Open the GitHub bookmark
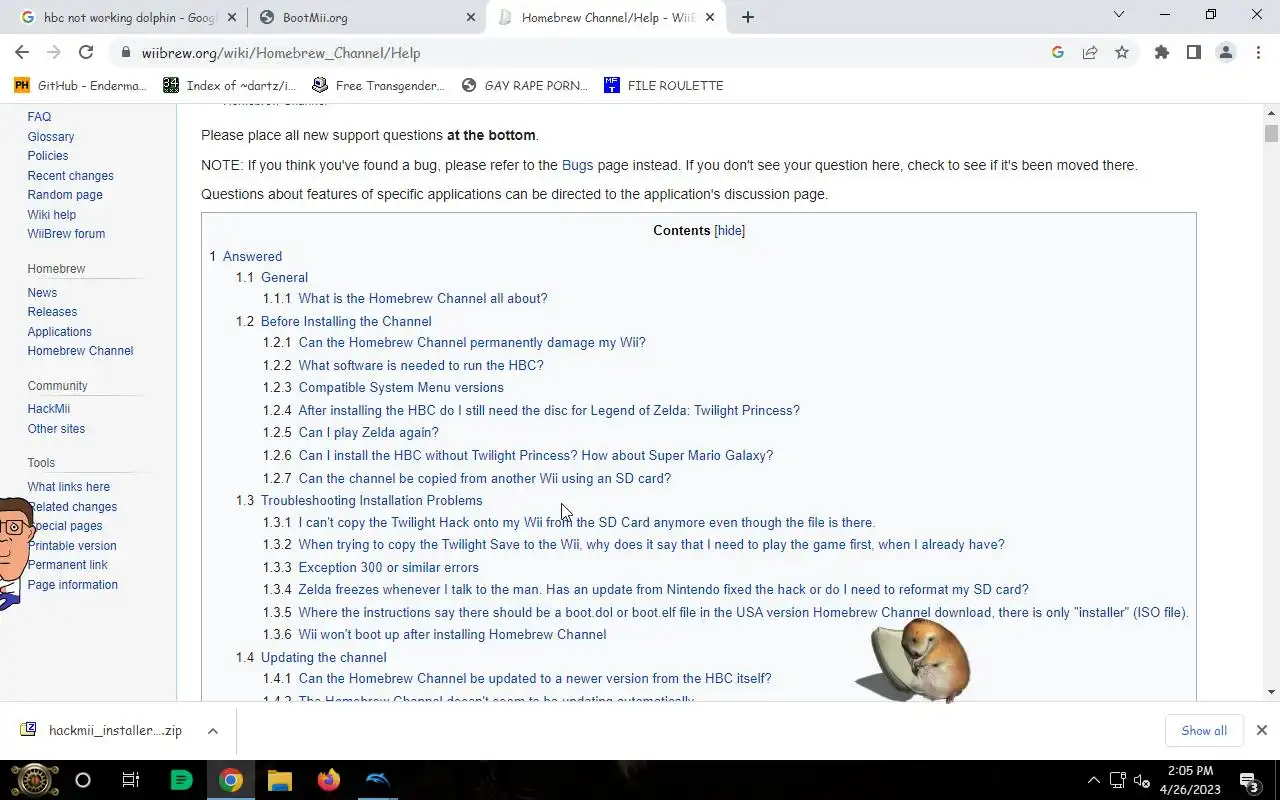This screenshot has width=1280, height=800. tap(80, 86)
